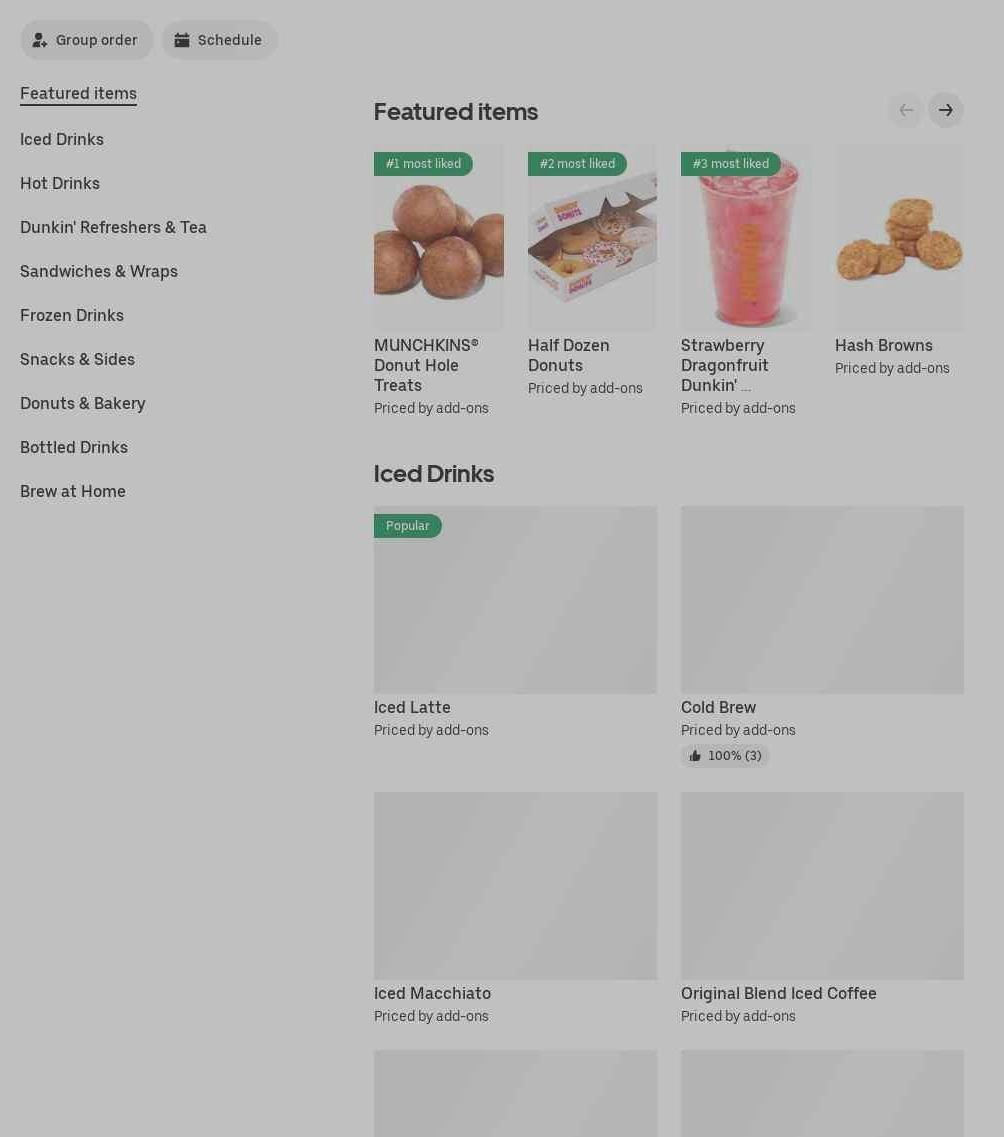The width and height of the screenshot is (1004, 1137).
Task: Open the Strawberry Dragonfruit Dunkin' drink image
Action: coord(746,237)
